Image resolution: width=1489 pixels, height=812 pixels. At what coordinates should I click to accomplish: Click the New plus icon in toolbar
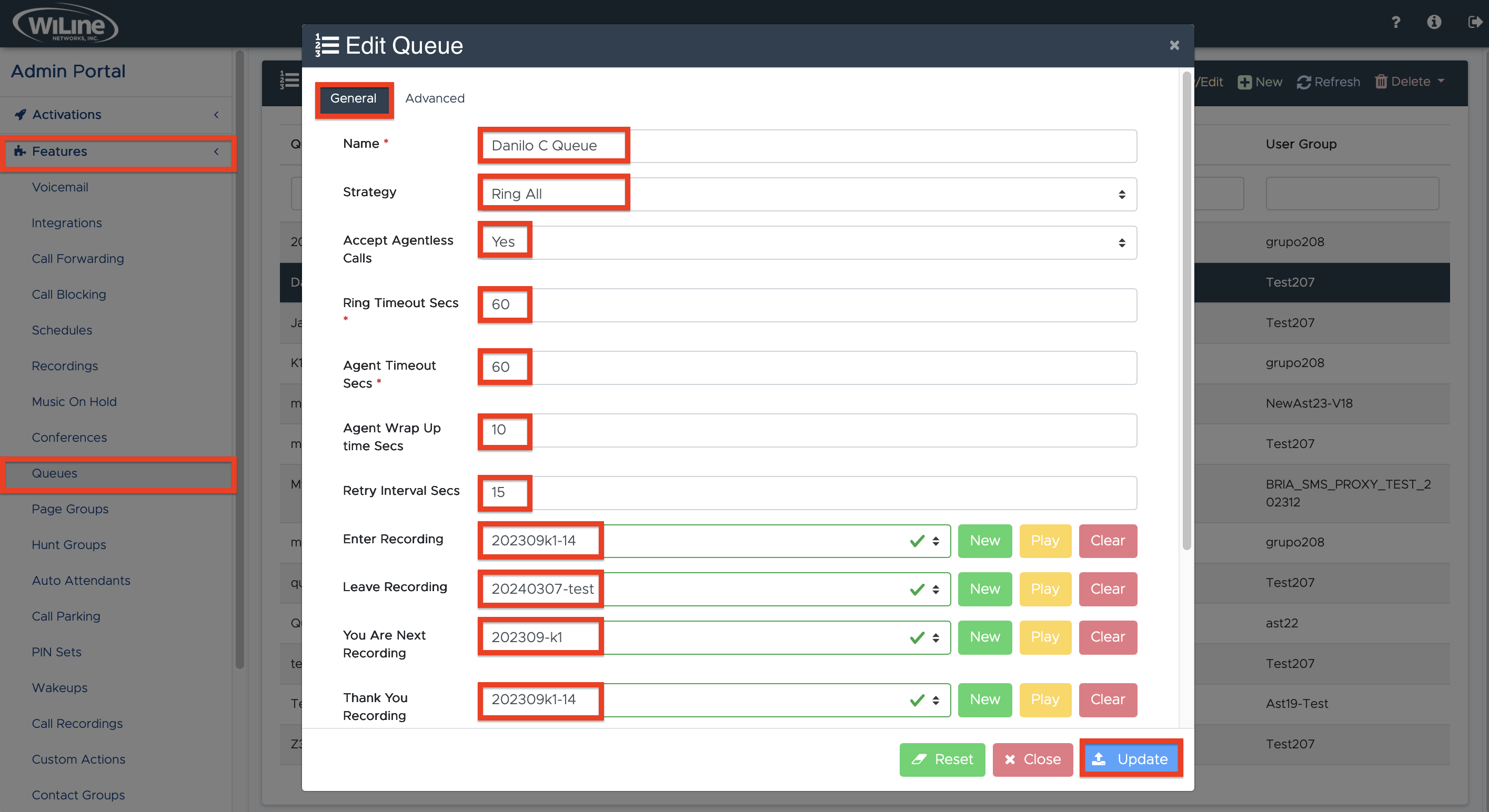[1244, 82]
